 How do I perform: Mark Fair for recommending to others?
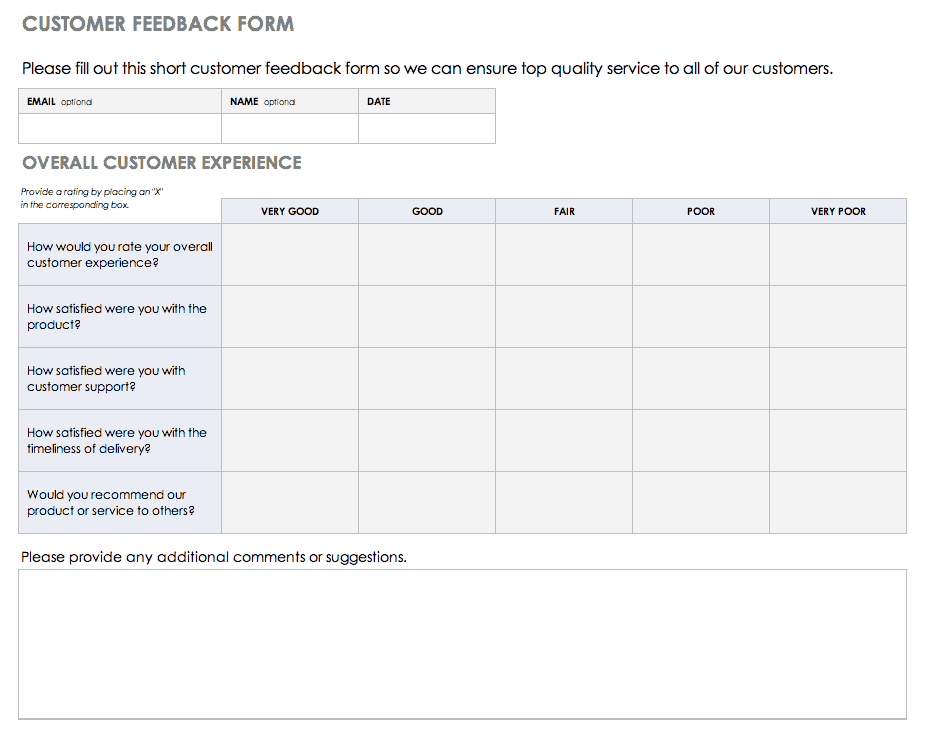click(x=564, y=503)
